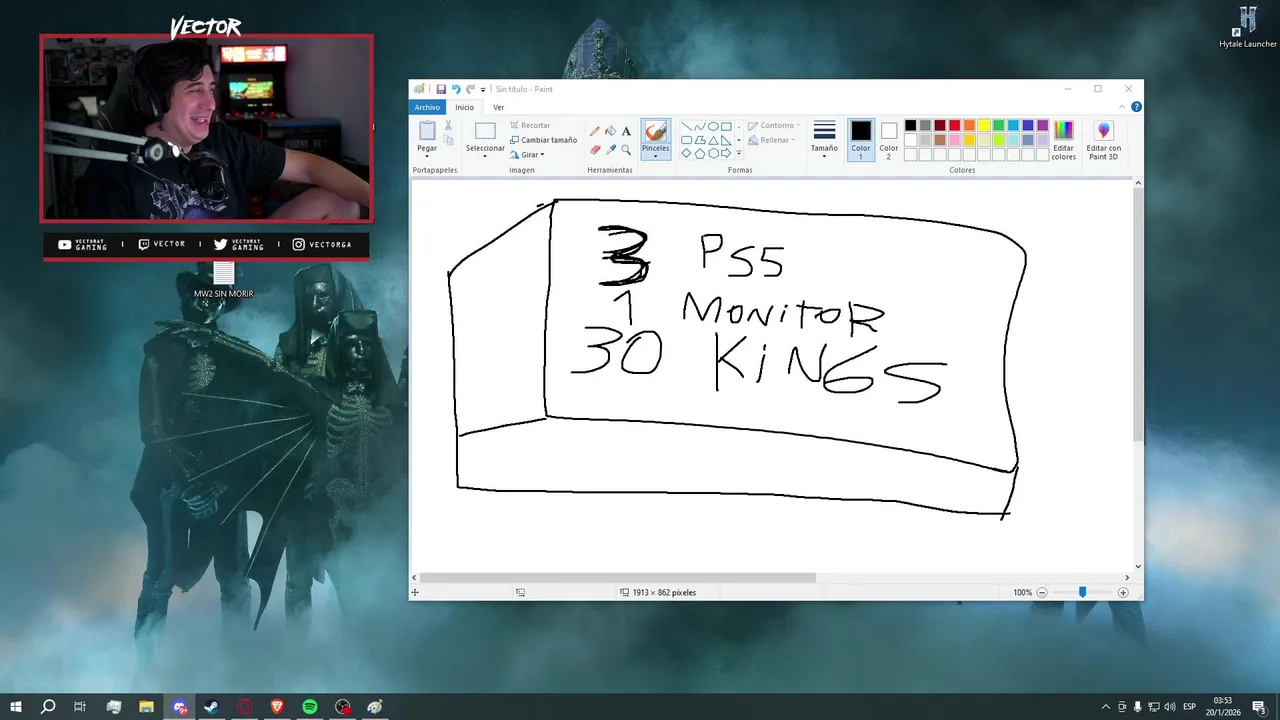Viewport: 1280px width, 720px height.
Task: Activate Color 2 selector
Action: pyautogui.click(x=889, y=139)
